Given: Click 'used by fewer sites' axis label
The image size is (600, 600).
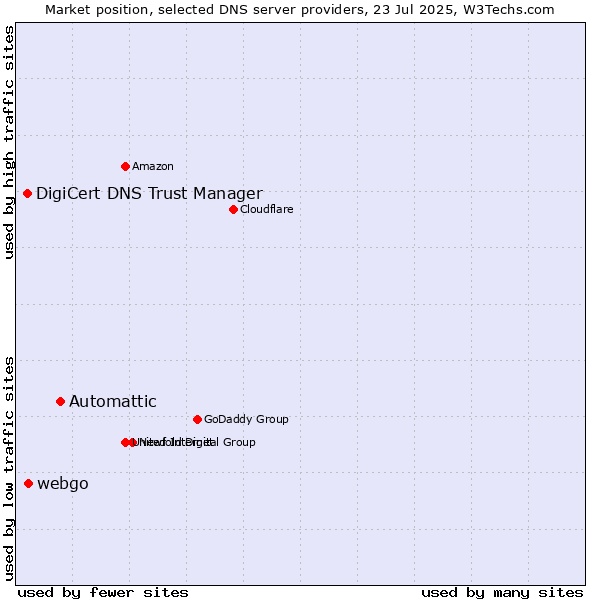Looking at the screenshot, I should [103, 593].
